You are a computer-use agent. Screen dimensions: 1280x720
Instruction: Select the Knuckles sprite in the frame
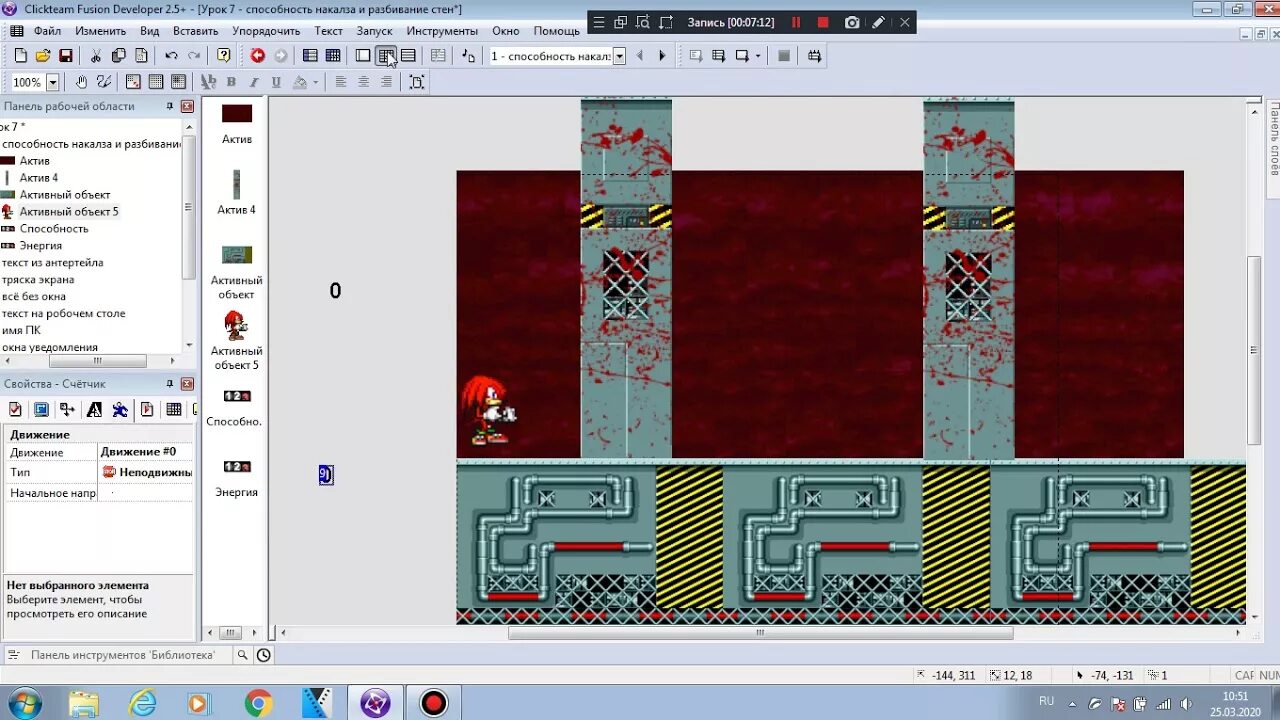tap(487, 410)
